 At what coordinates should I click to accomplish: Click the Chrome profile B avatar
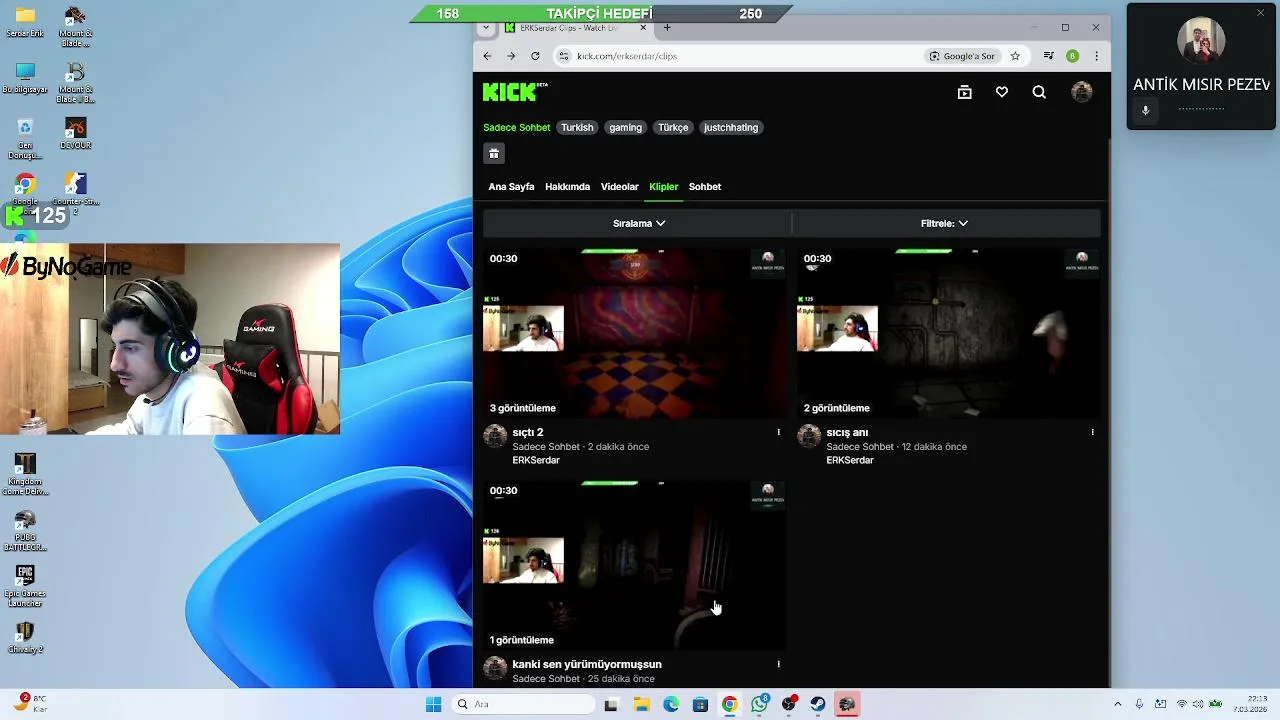tap(1072, 56)
